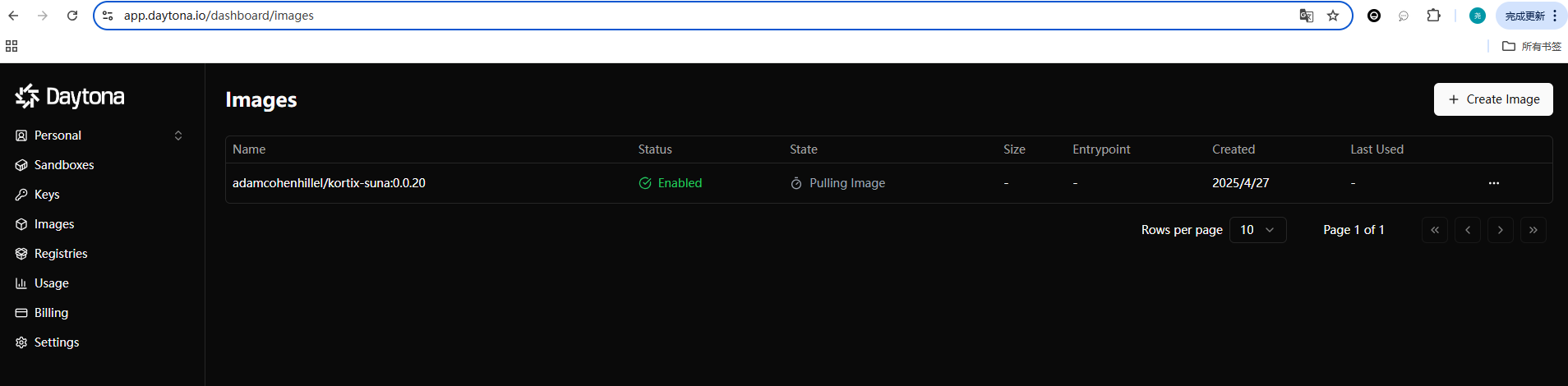Screen dimensions: 1568x386
Task: Click the Page 1 of 1 text
Action: 1354,230
